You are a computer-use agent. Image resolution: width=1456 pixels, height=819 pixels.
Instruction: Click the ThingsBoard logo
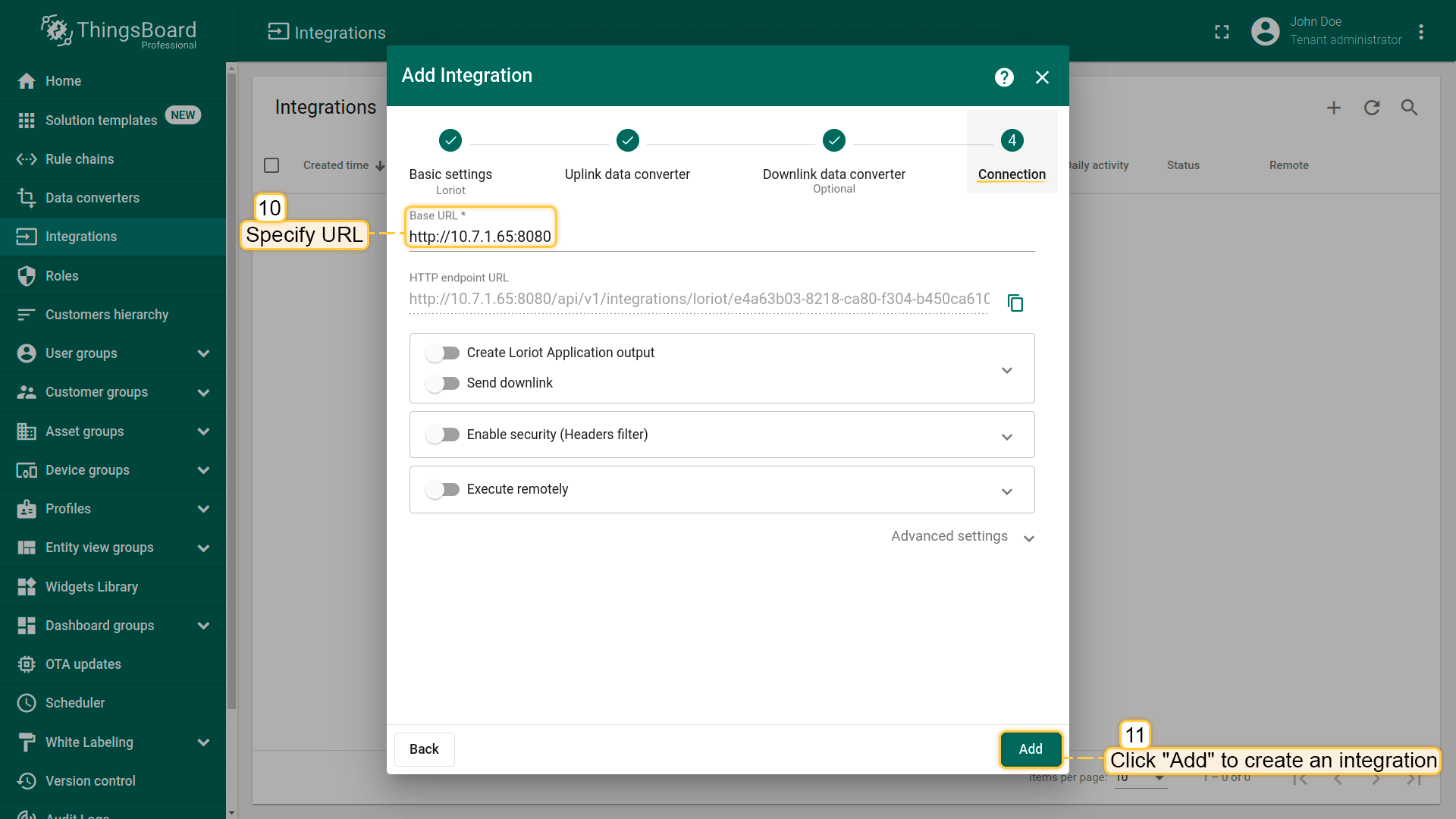118,32
